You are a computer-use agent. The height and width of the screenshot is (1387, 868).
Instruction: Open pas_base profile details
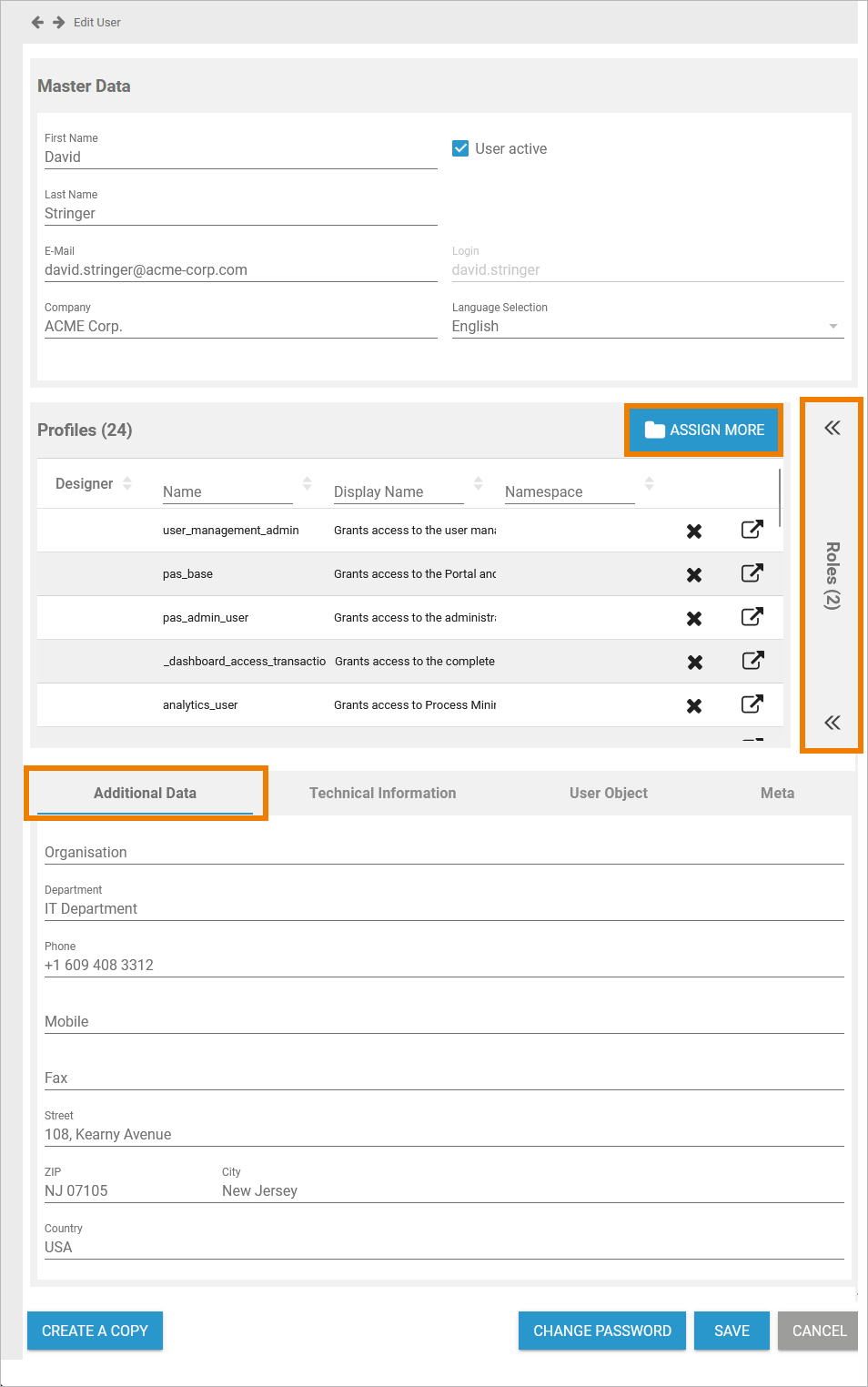752,573
